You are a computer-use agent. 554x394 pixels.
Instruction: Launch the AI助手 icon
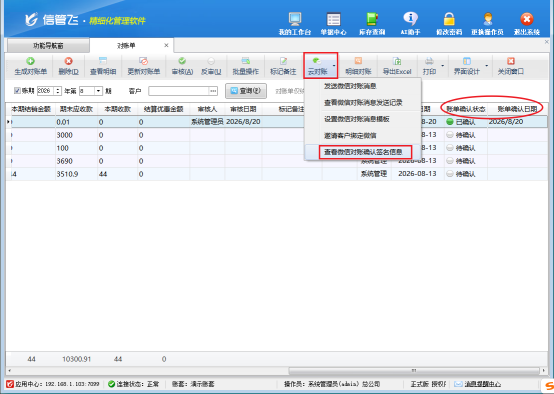(410, 19)
